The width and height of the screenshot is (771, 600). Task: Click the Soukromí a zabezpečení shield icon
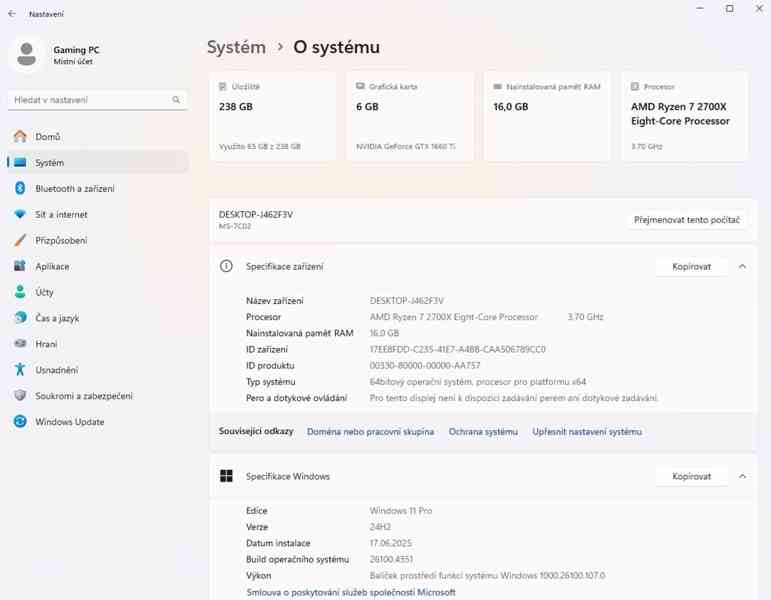[20, 395]
